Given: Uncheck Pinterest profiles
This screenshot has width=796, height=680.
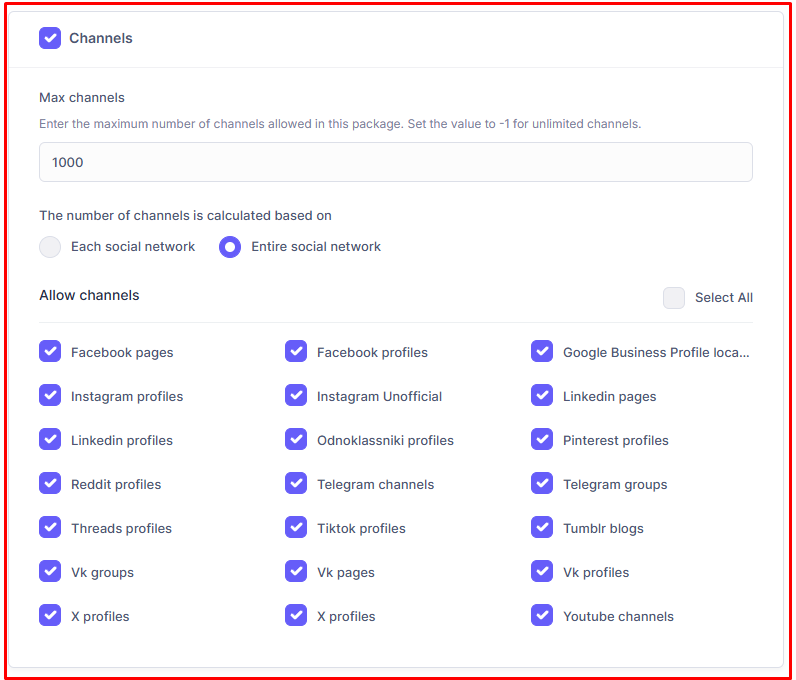Looking at the screenshot, I should [542, 440].
